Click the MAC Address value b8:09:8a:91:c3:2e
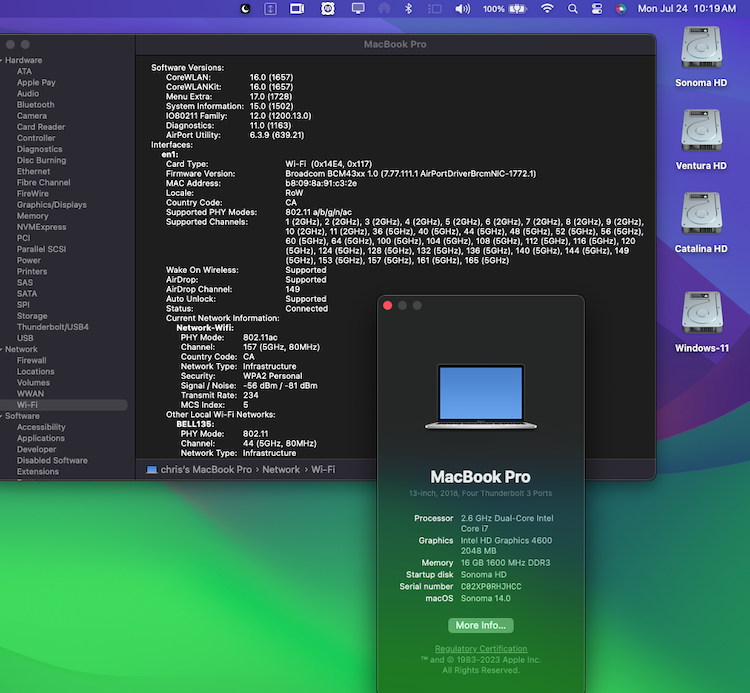Image resolution: width=750 pixels, height=693 pixels. [x=321, y=183]
